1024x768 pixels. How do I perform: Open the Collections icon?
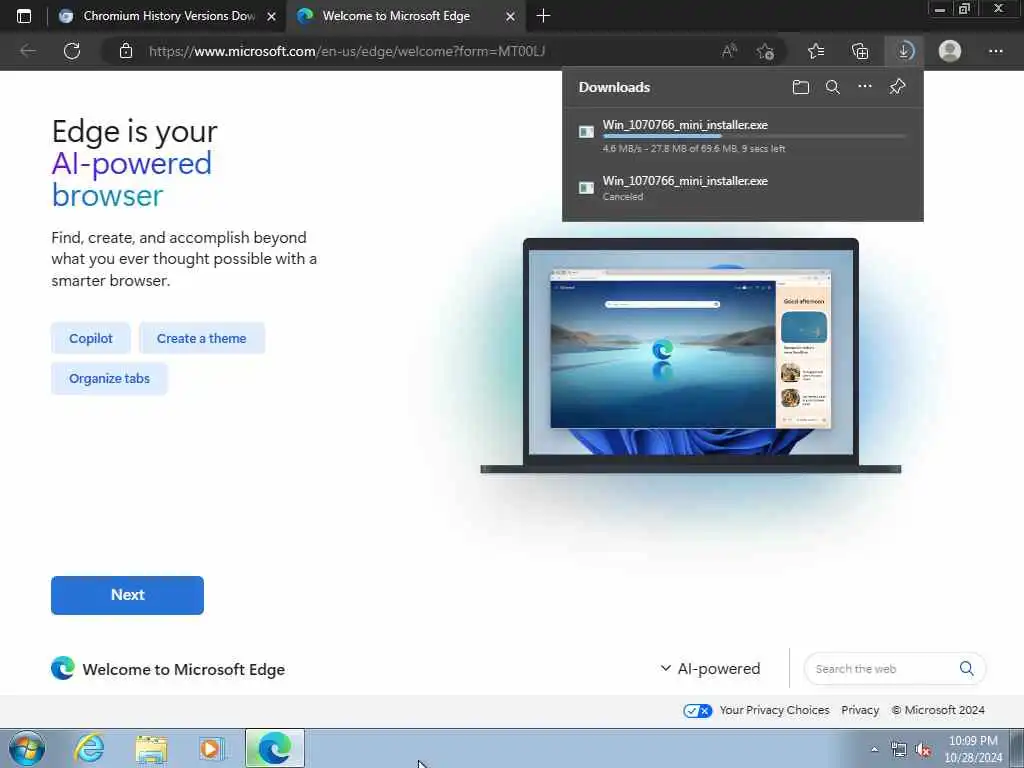coord(860,51)
